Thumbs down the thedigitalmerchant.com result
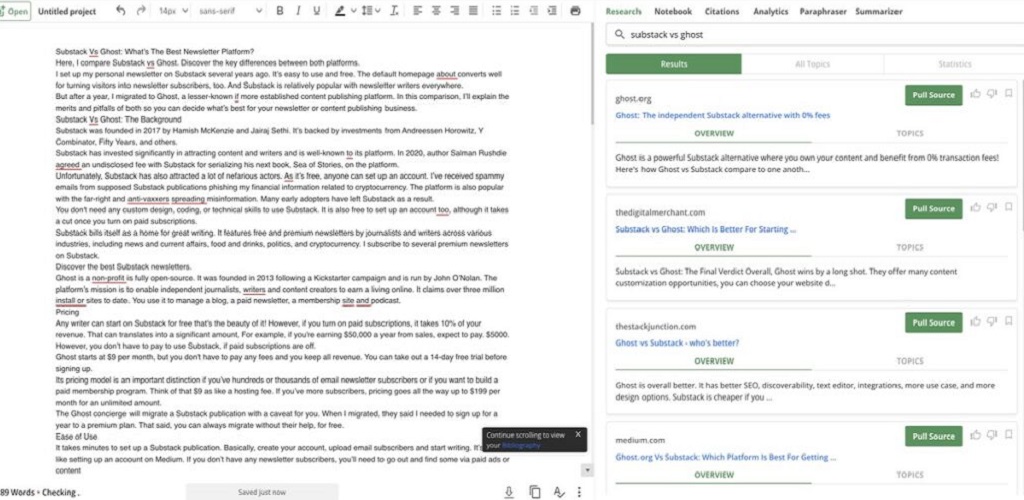This screenshot has width=1024, height=500. click(x=993, y=208)
